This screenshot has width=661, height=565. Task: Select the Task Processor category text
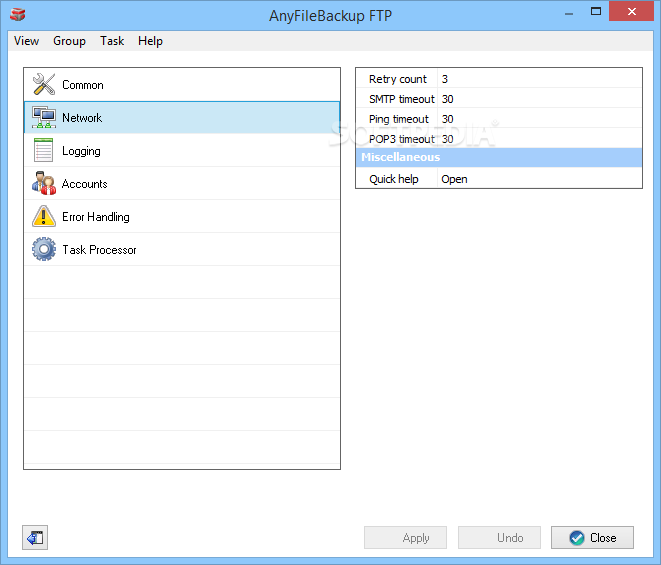coord(99,250)
